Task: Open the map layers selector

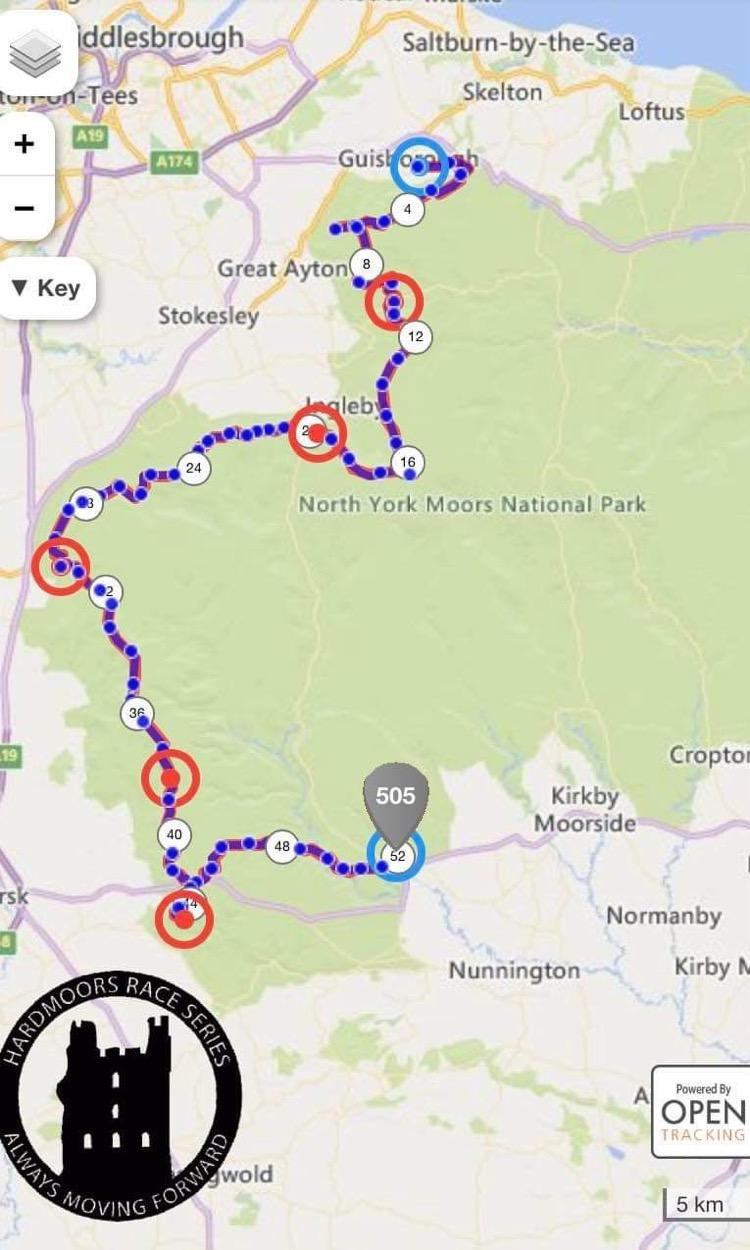Action: [x=36, y=55]
